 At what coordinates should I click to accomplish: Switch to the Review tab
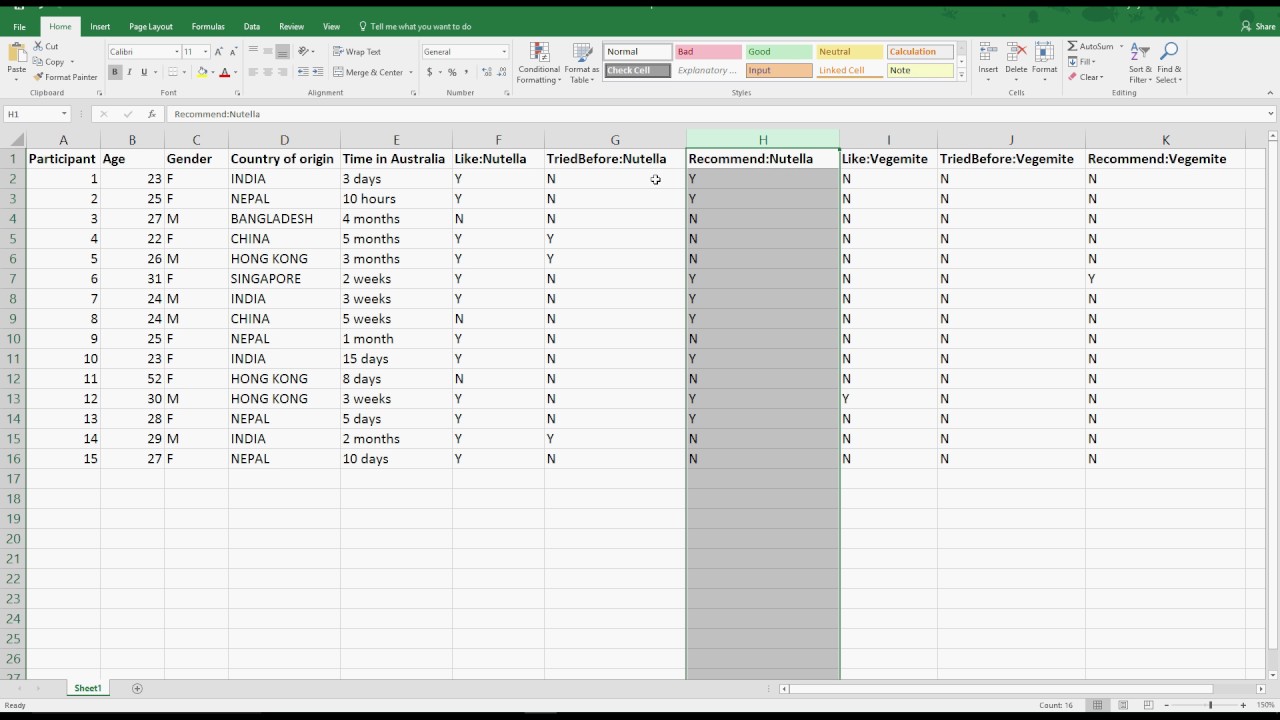tap(292, 27)
